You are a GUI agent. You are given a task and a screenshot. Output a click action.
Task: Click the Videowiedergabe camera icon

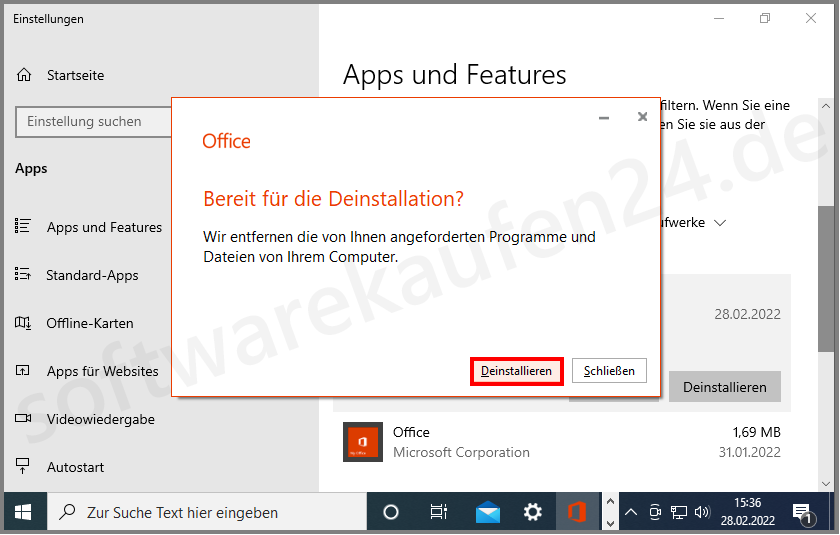tap(22, 418)
